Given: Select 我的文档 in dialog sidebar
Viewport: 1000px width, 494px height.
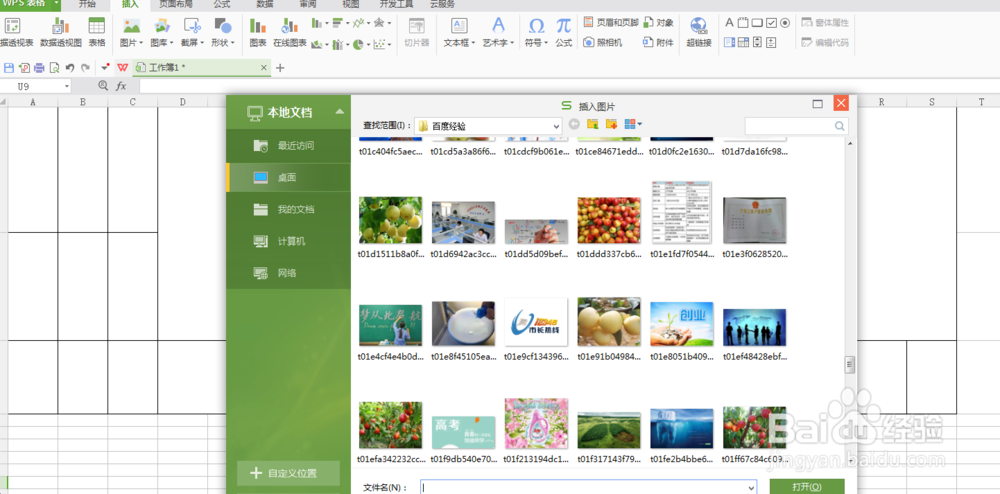Looking at the screenshot, I should pyautogui.click(x=288, y=209).
